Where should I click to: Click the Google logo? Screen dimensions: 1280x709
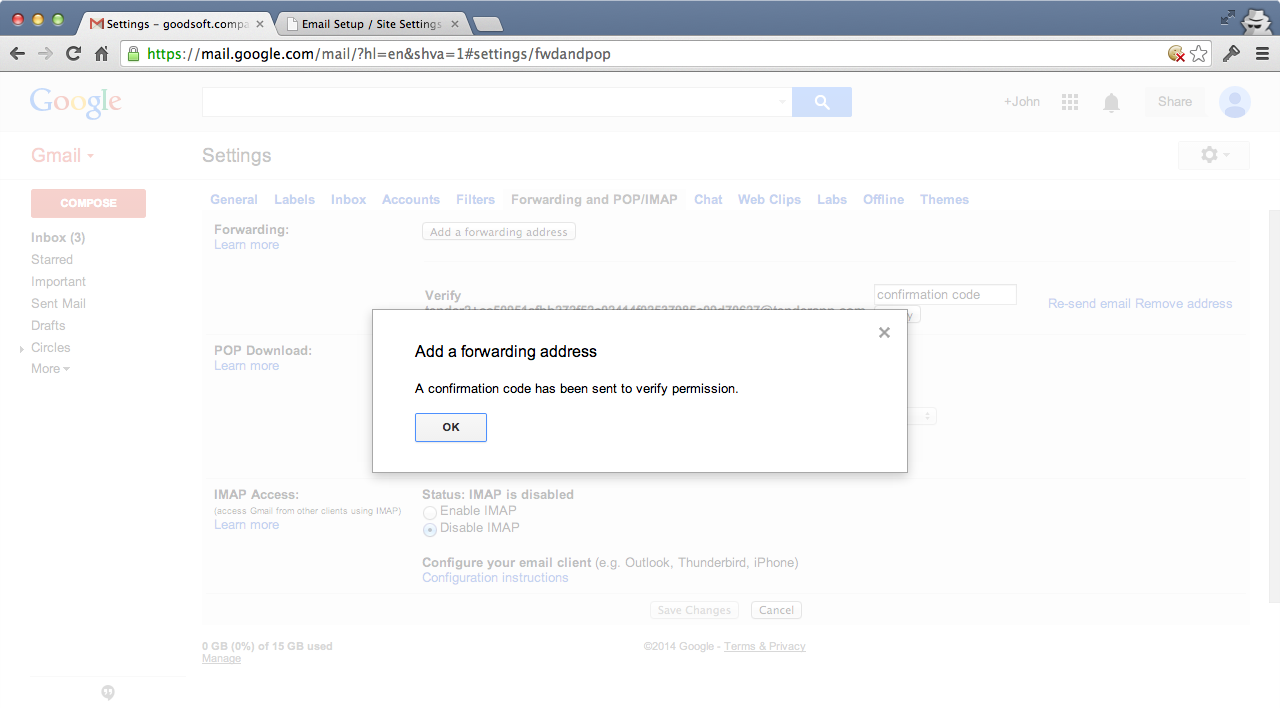[76, 102]
